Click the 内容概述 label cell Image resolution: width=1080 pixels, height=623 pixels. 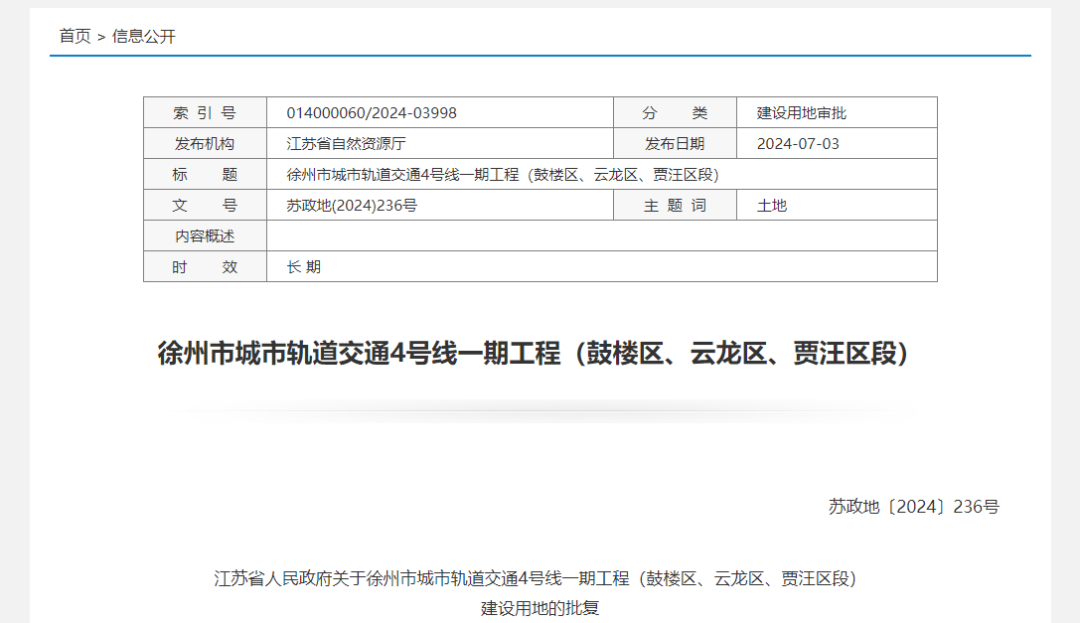(205, 236)
